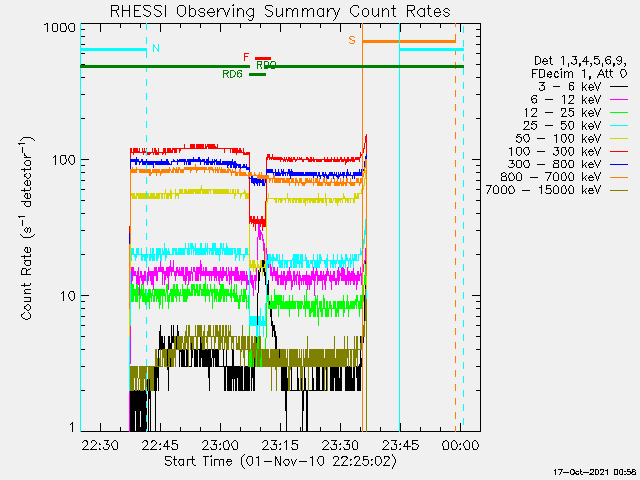The width and height of the screenshot is (640, 480).
Task: Click the yellow legend line for 50-100 keV
Action: coord(619,139)
